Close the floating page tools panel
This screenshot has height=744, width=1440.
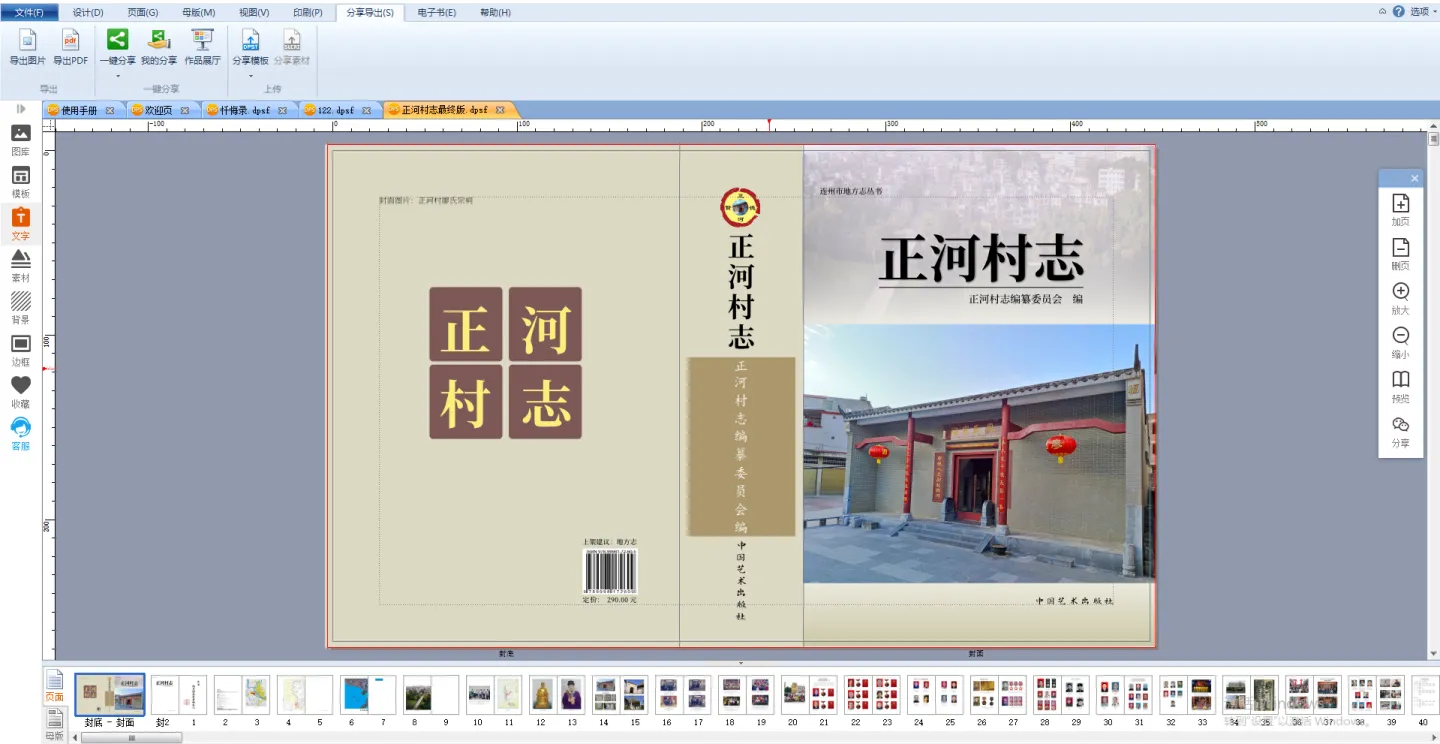(x=1414, y=178)
